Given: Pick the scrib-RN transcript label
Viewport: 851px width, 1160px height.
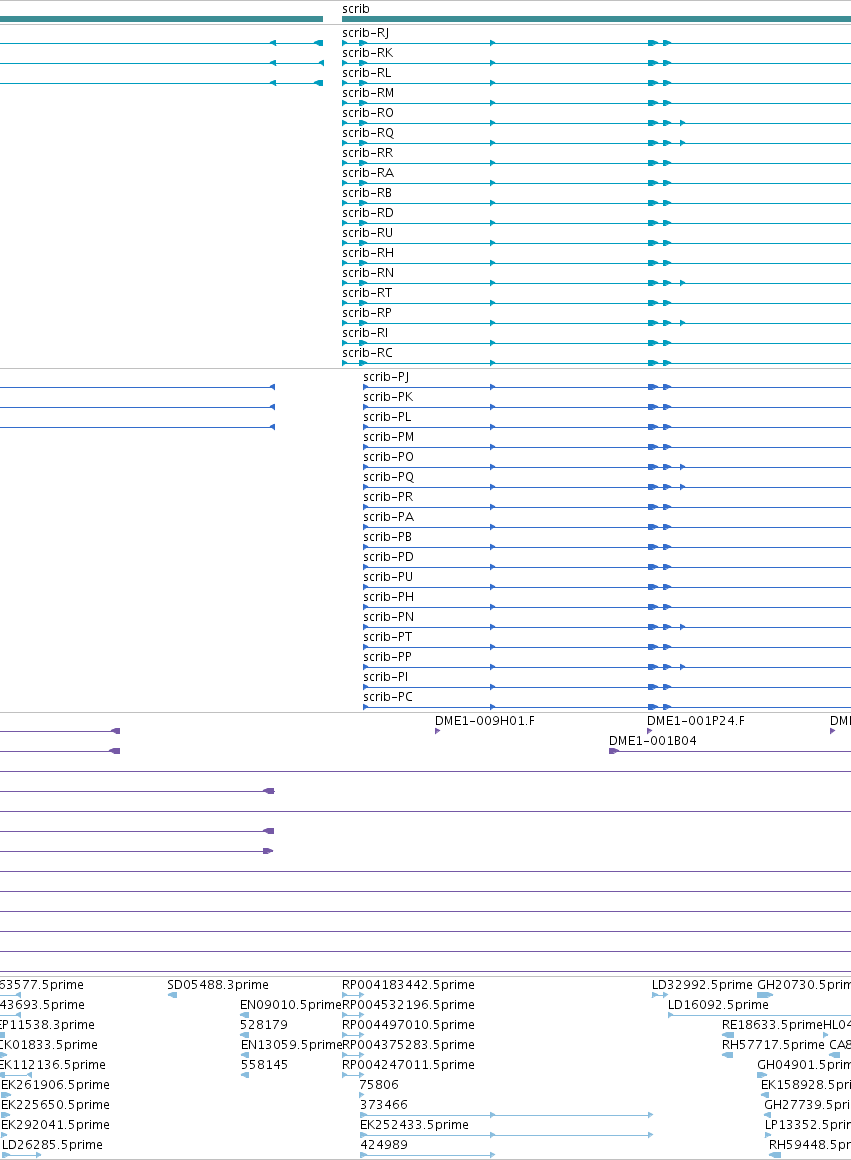Looking at the screenshot, I should [368, 272].
